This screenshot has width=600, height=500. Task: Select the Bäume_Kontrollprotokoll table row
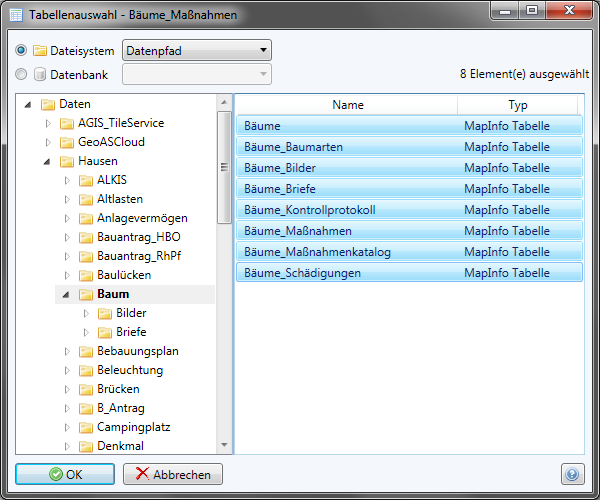409,210
